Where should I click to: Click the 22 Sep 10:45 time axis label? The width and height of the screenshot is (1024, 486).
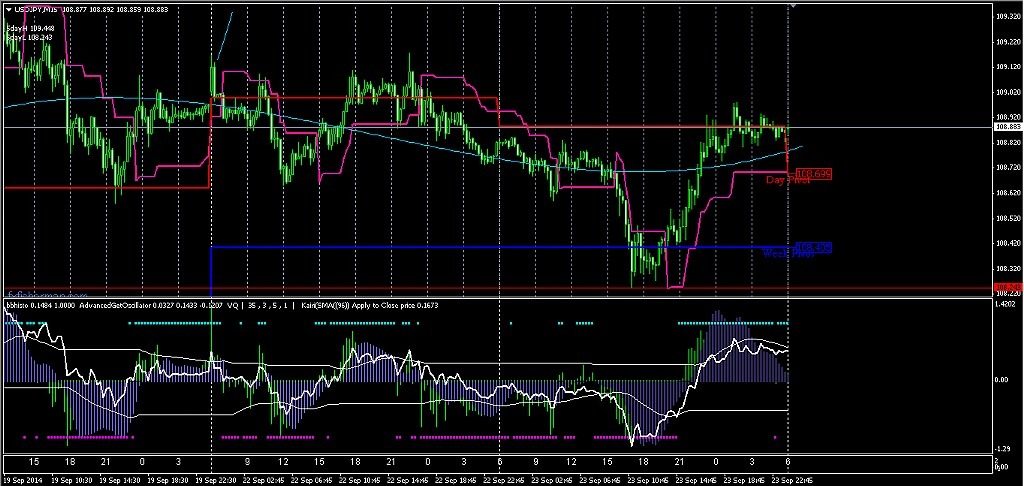pos(360,479)
